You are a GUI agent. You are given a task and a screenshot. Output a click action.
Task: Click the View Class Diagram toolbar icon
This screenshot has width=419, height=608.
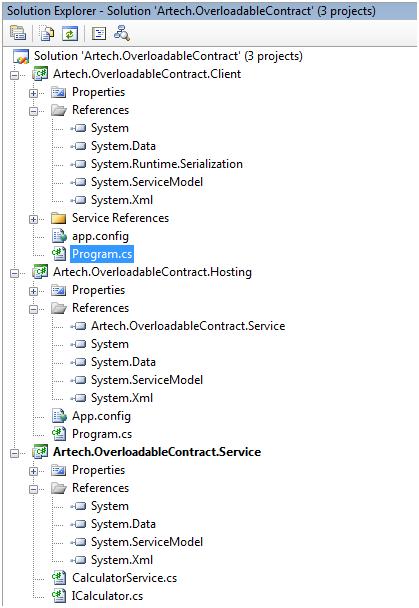[x=122, y=33]
